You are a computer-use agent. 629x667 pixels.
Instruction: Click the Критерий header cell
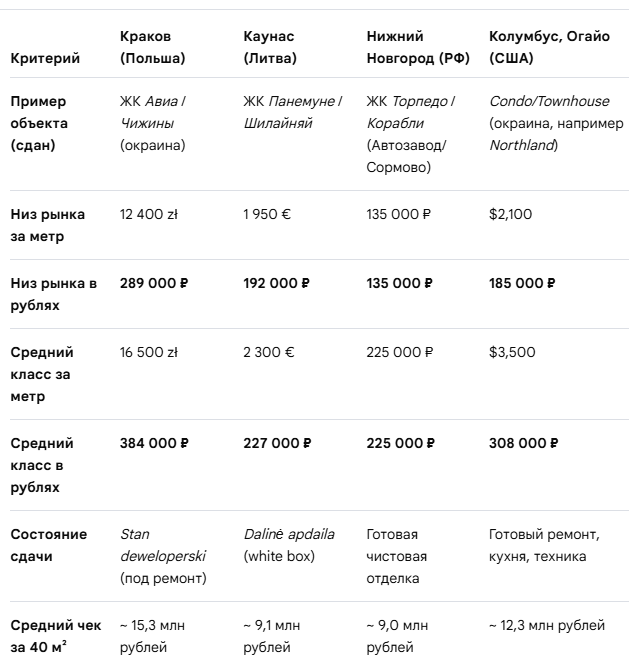pos(45,58)
